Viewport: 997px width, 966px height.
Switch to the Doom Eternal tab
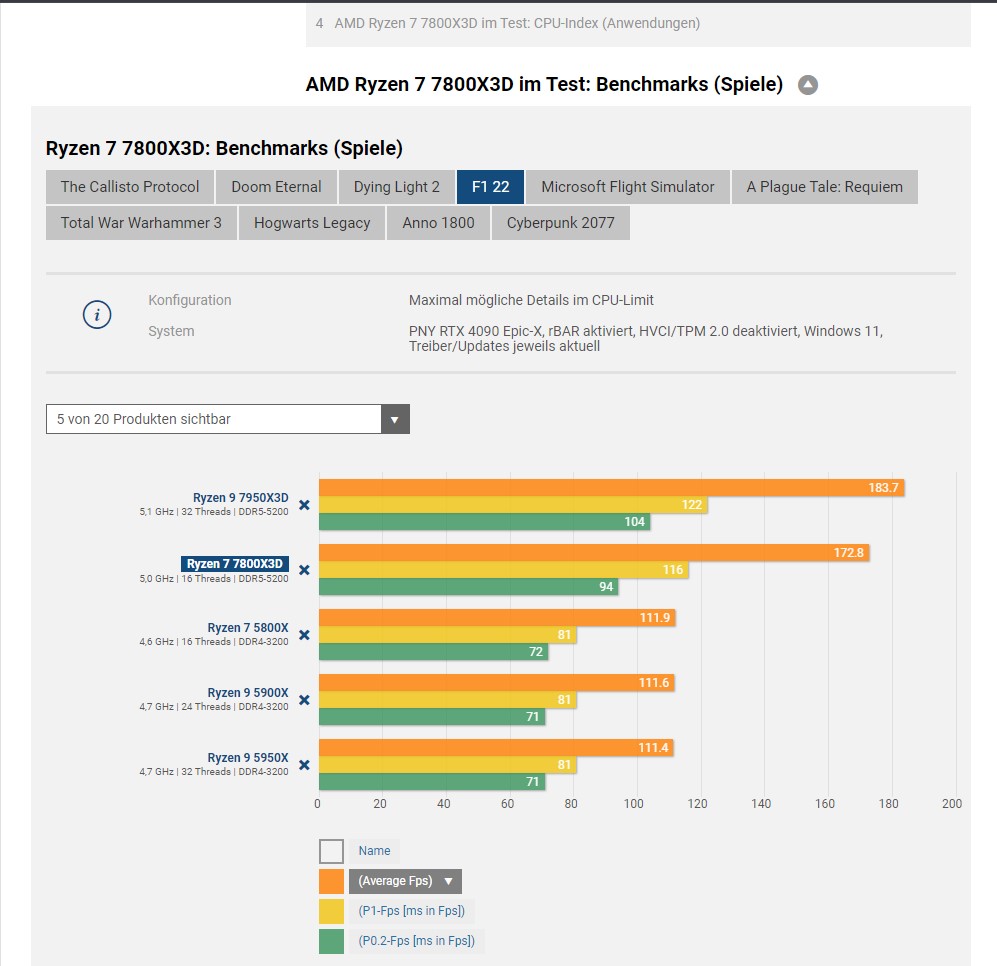click(276, 187)
